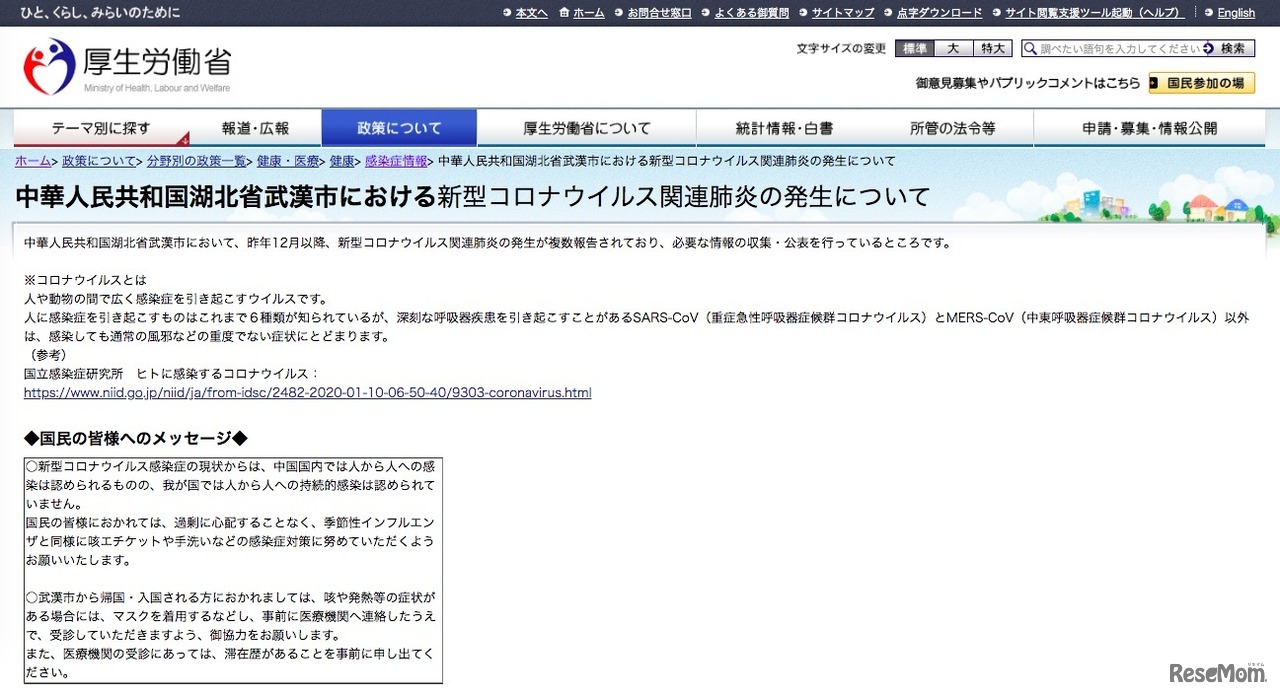Switch to the 政策について tab

tap(399, 127)
